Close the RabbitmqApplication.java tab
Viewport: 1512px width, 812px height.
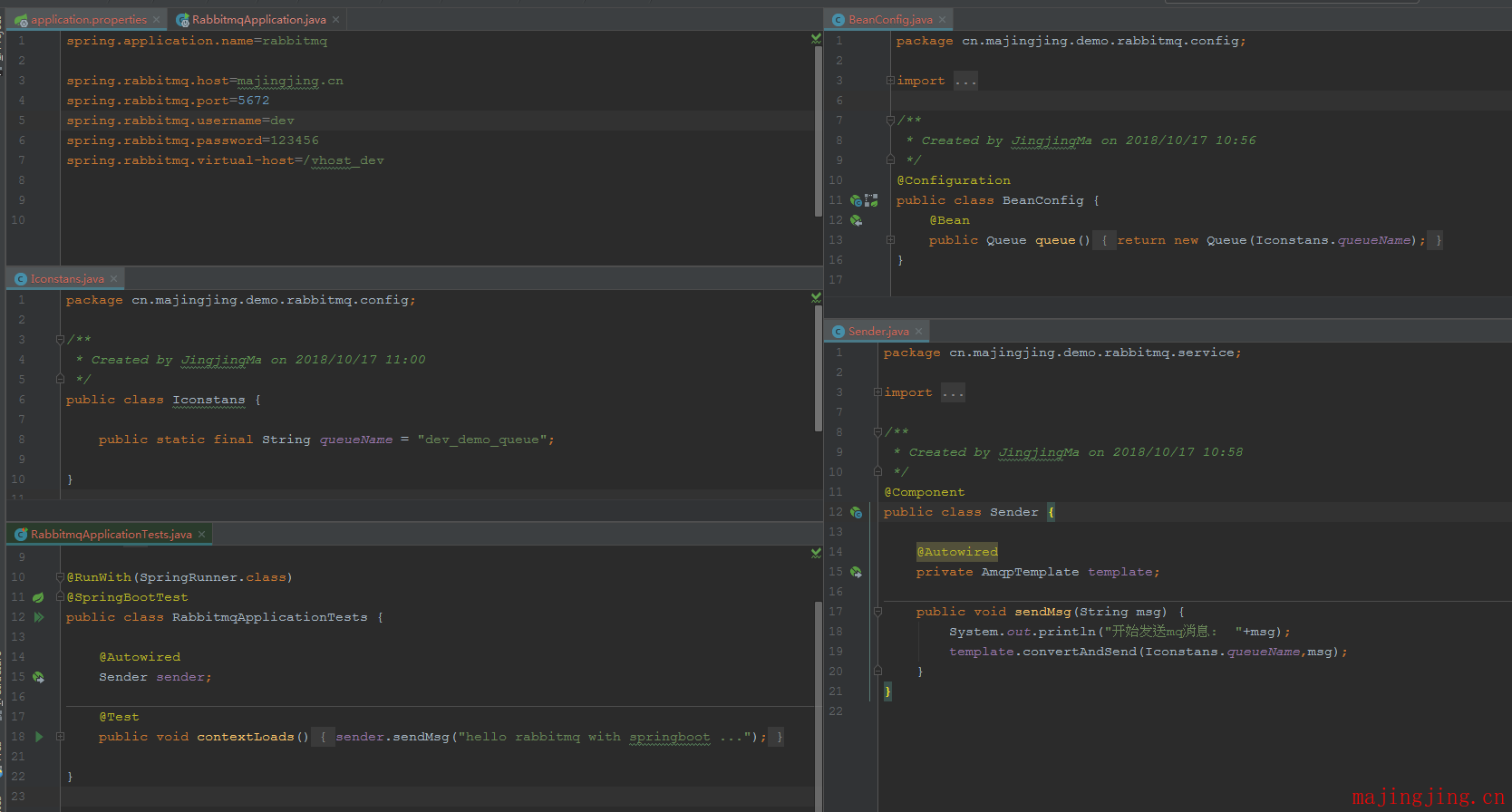pyautogui.click(x=335, y=19)
